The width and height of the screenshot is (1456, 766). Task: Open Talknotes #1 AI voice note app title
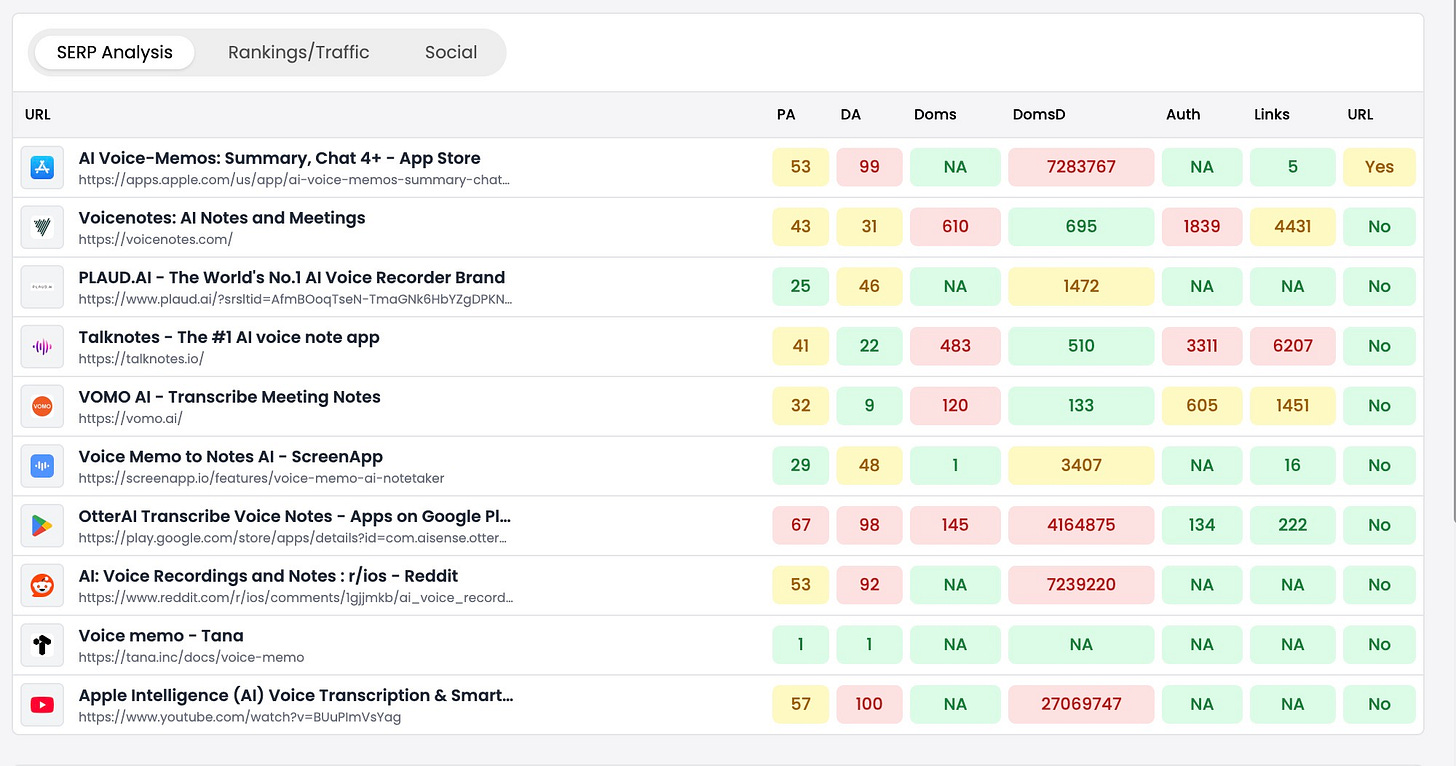pos(229,337)
